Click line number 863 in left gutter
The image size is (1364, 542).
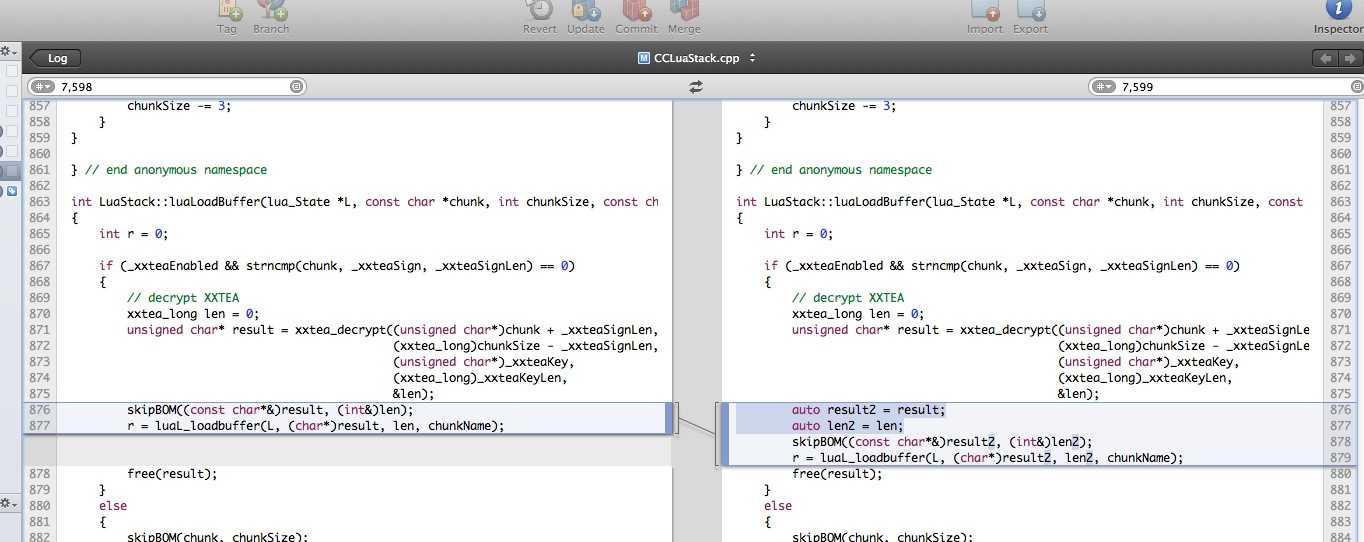39,202
